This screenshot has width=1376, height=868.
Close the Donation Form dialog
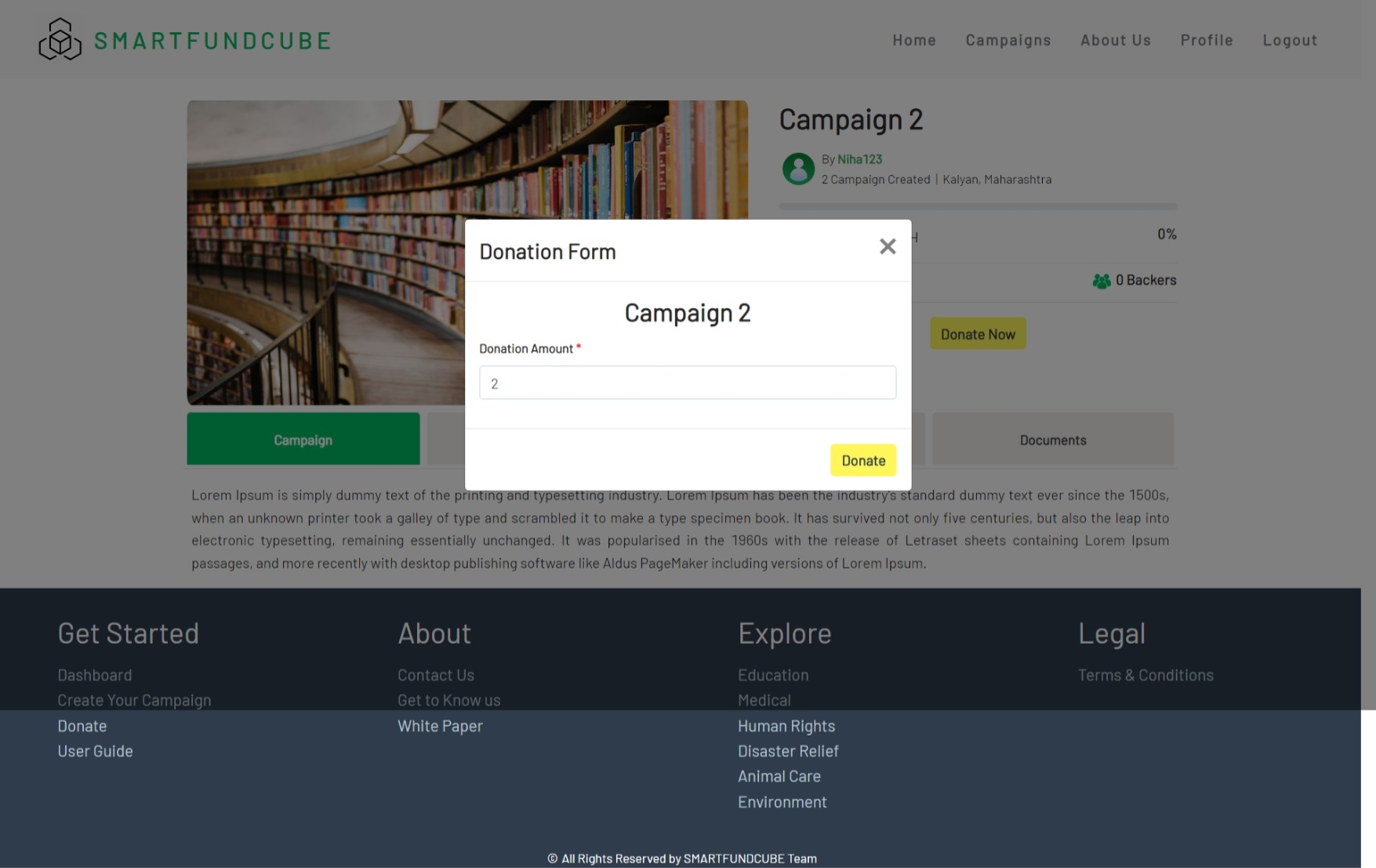(x=887, y=246)
